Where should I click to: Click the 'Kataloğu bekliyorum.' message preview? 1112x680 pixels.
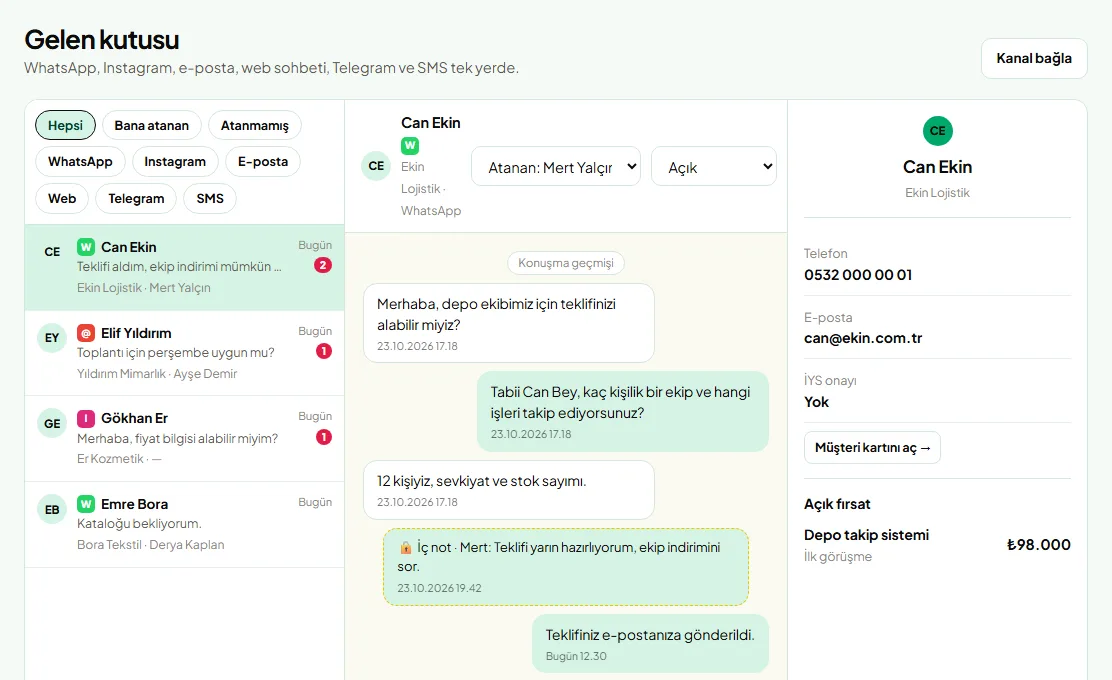click(x=139, y=524)
